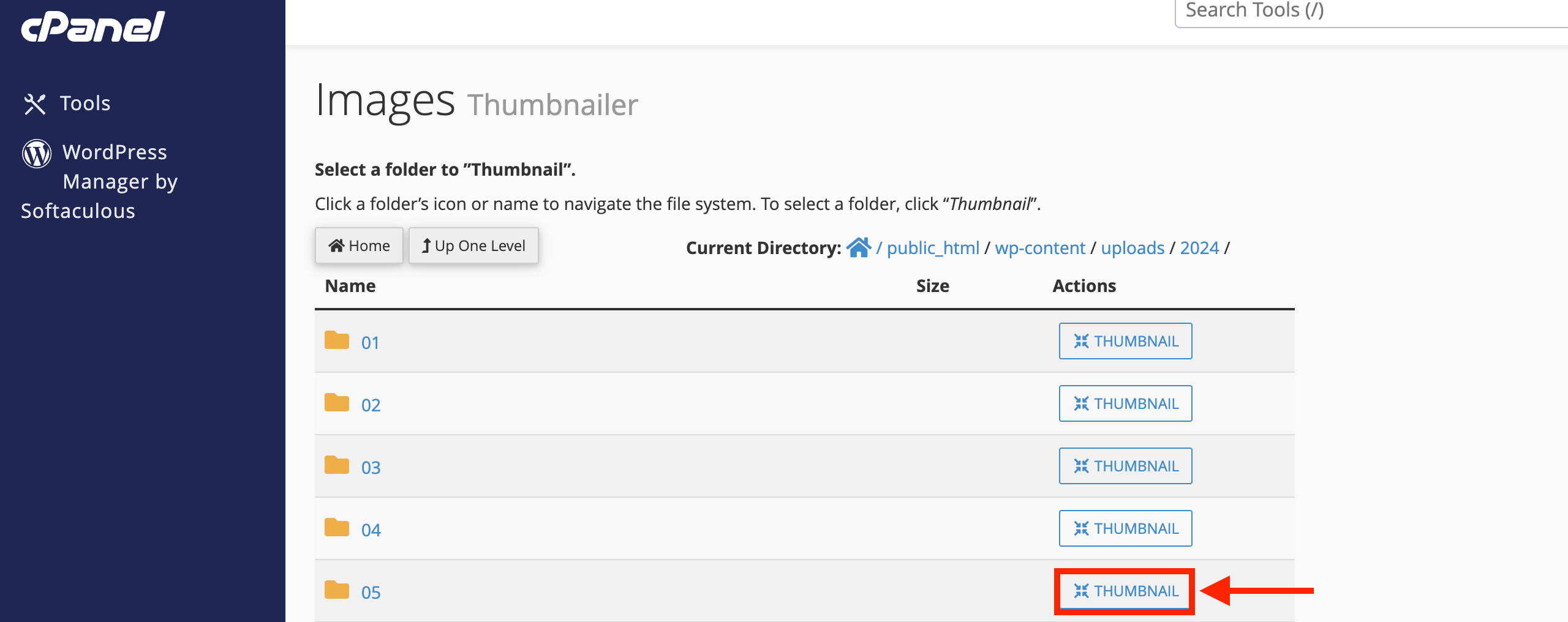Click the Actions column header
Viewport: 1568px width, 622px height.
tap(1084, 286)
